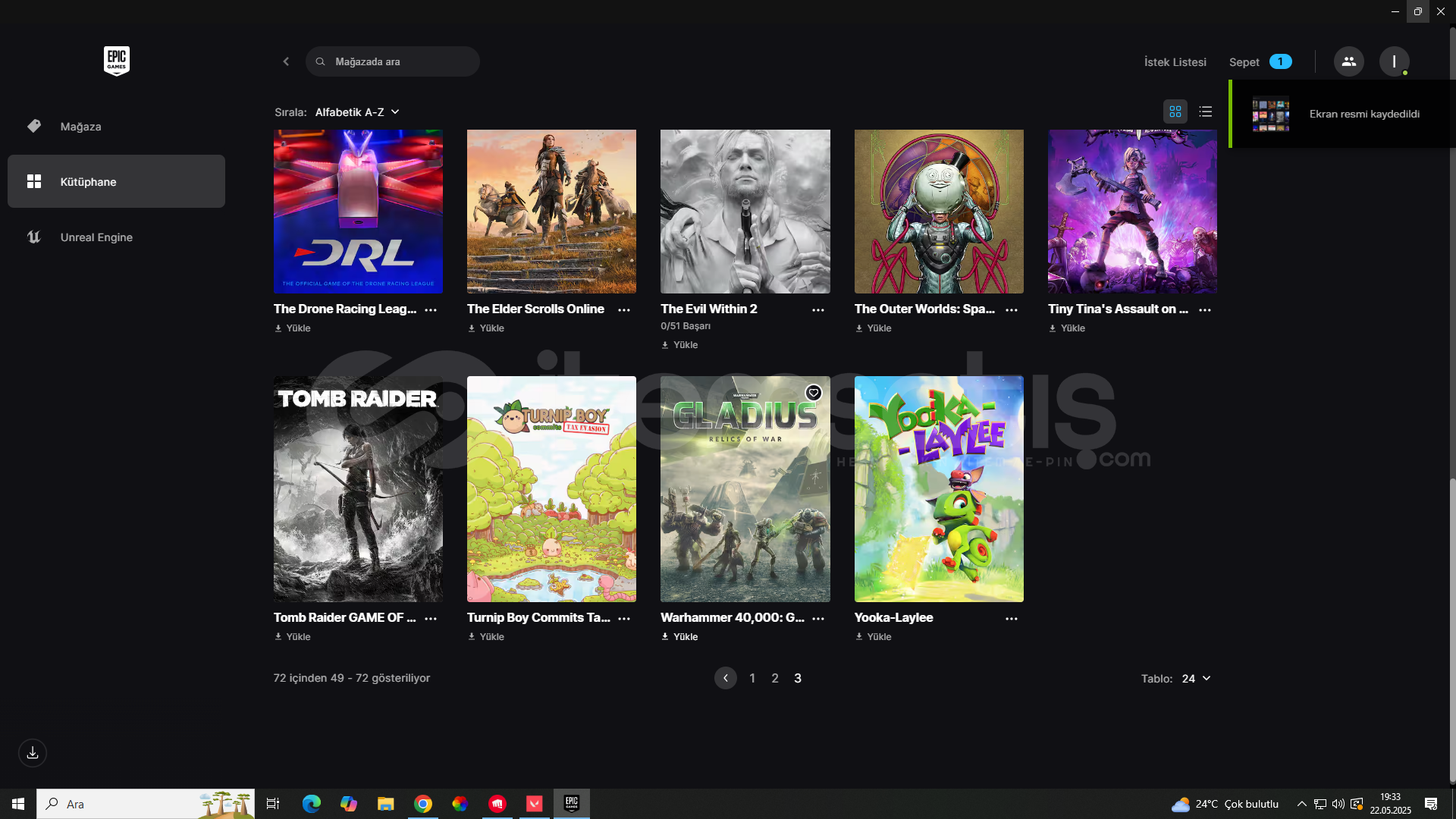Image resolution: width=1456 pixels, height=819 pixels.
Task: Switch to grid view
Action: click(x=1175, y=111)
